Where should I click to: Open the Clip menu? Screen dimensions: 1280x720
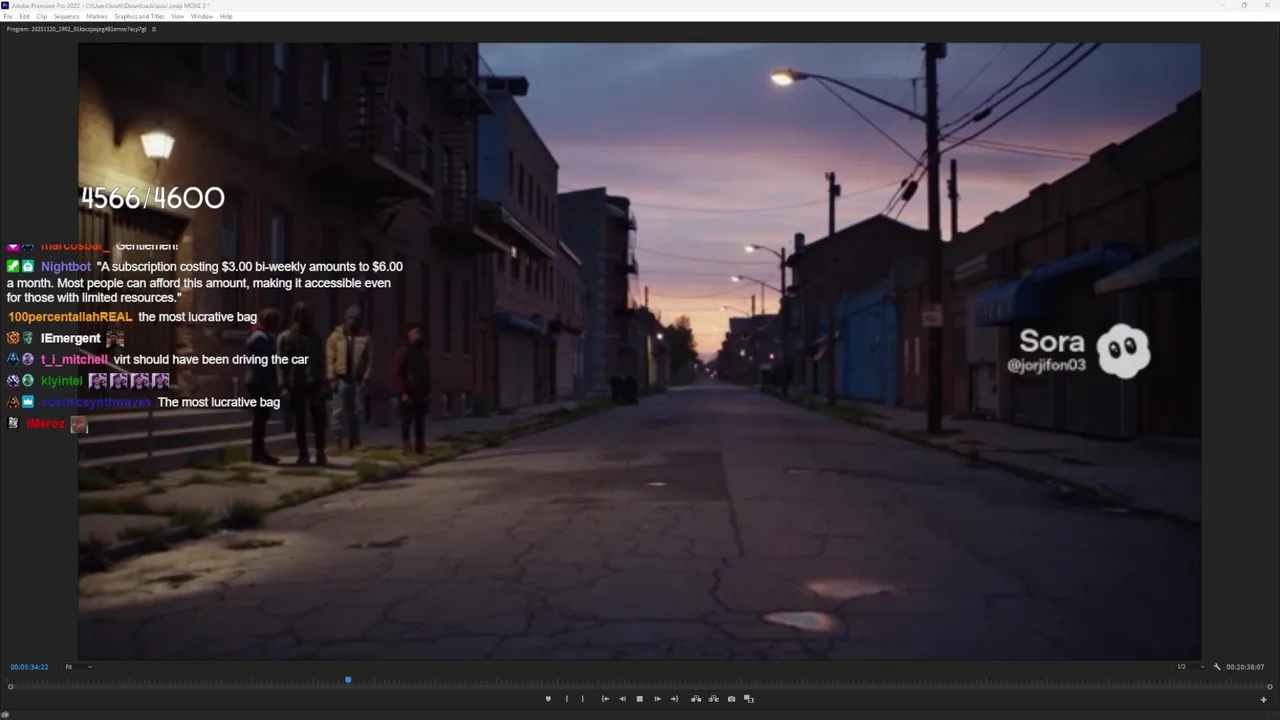[42, 16]
